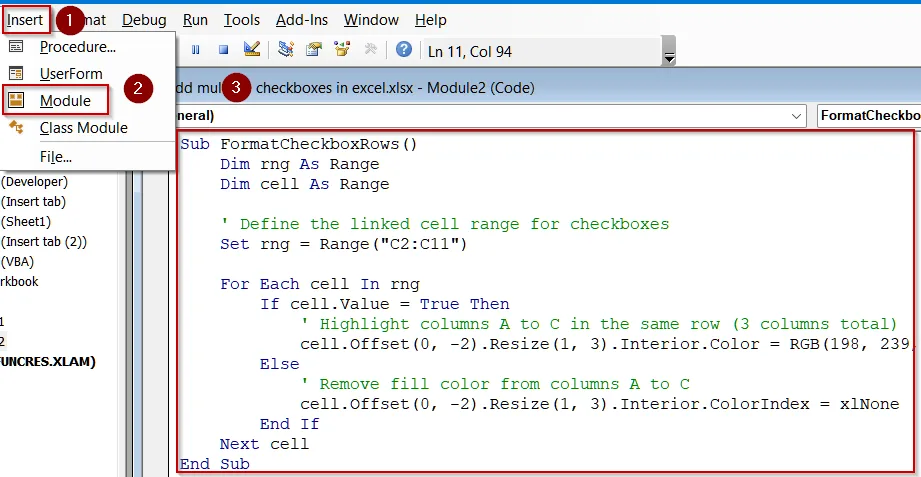Click the For Each cell In rng line
This screenshot has height=477, width=921.
point(320,284)
